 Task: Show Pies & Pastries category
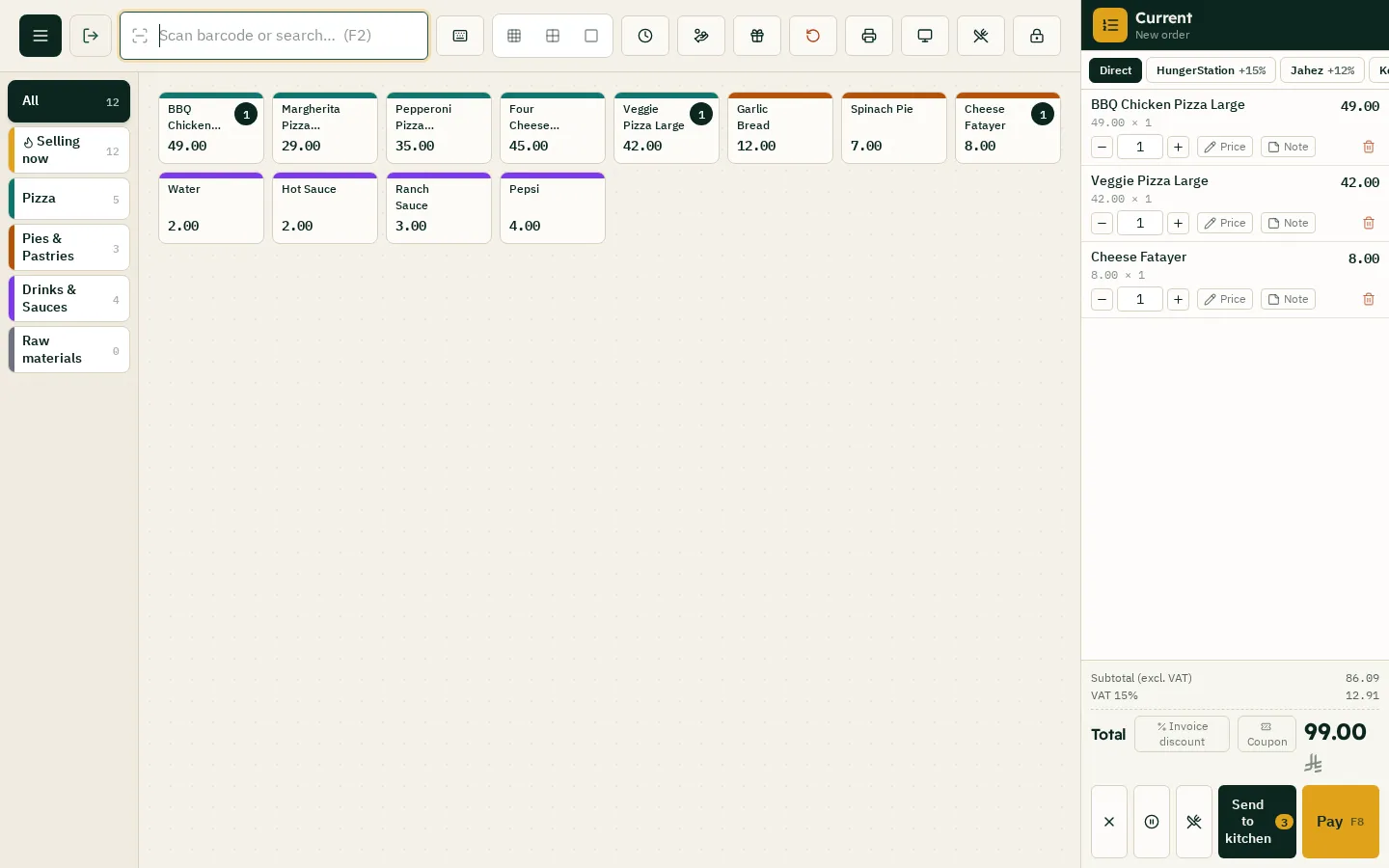point(68,248)
